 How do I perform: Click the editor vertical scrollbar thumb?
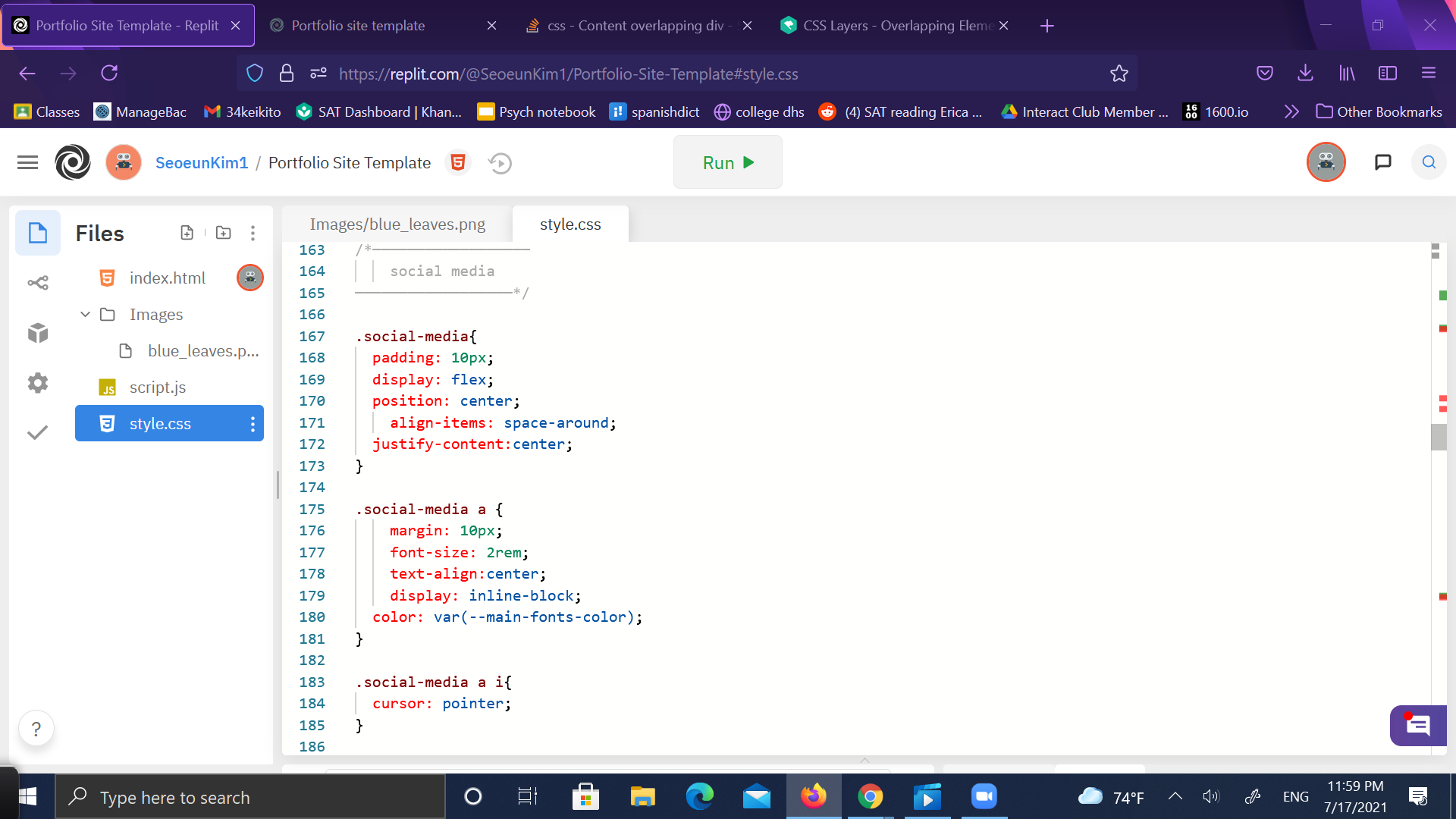(1439, 437)
